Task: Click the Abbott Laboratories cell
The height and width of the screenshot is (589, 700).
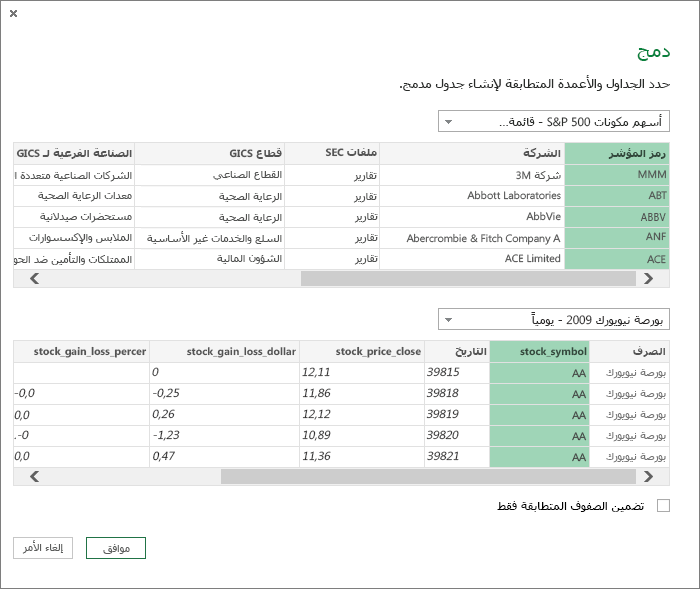Action: (472, 196)
